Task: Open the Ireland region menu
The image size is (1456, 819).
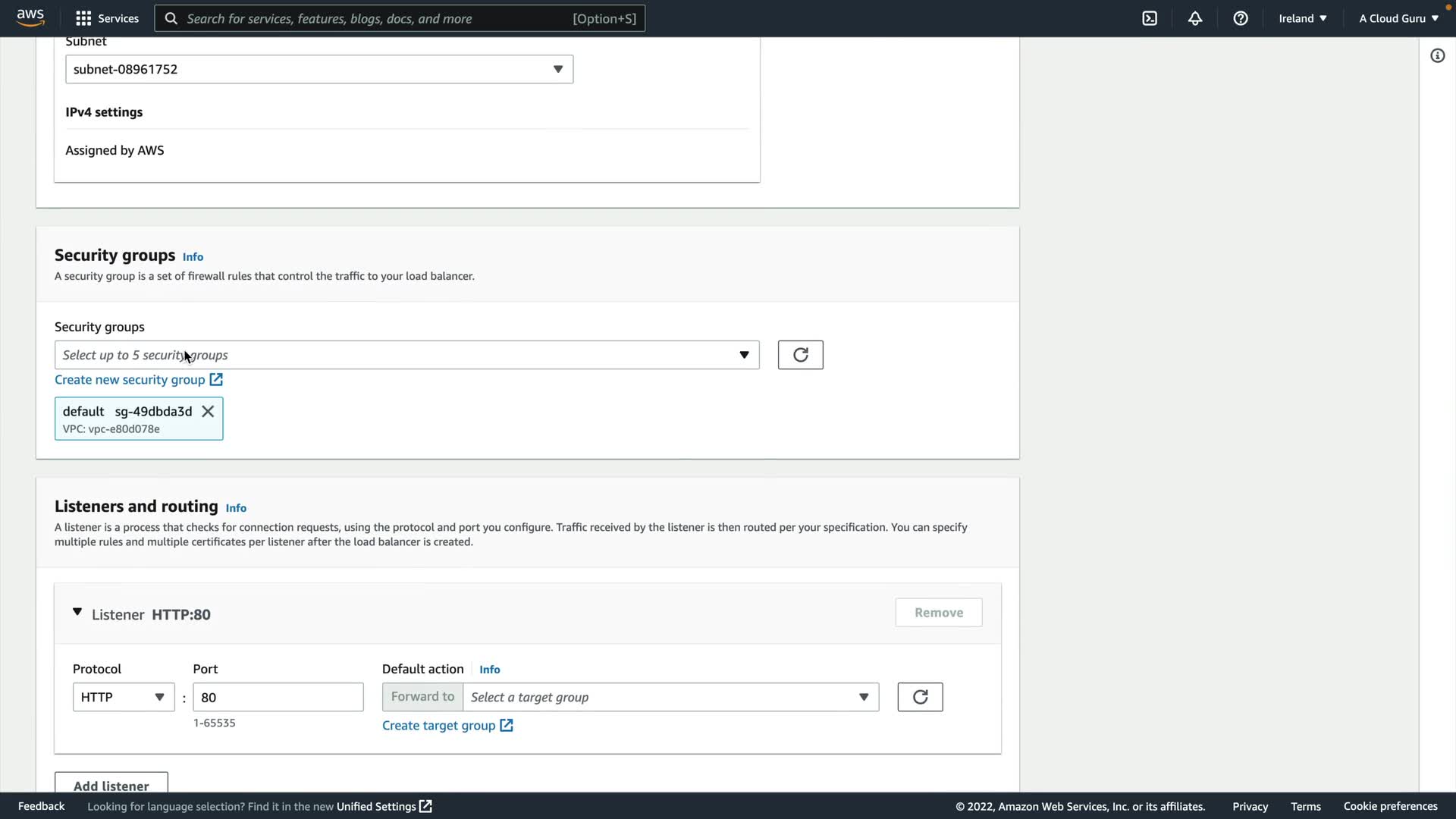Action: (x=1302, y=18)
